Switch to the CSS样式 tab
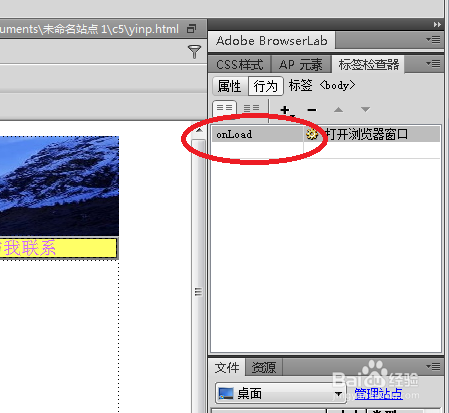The height and width of the screenshot is (413, 449). [239, 64]
